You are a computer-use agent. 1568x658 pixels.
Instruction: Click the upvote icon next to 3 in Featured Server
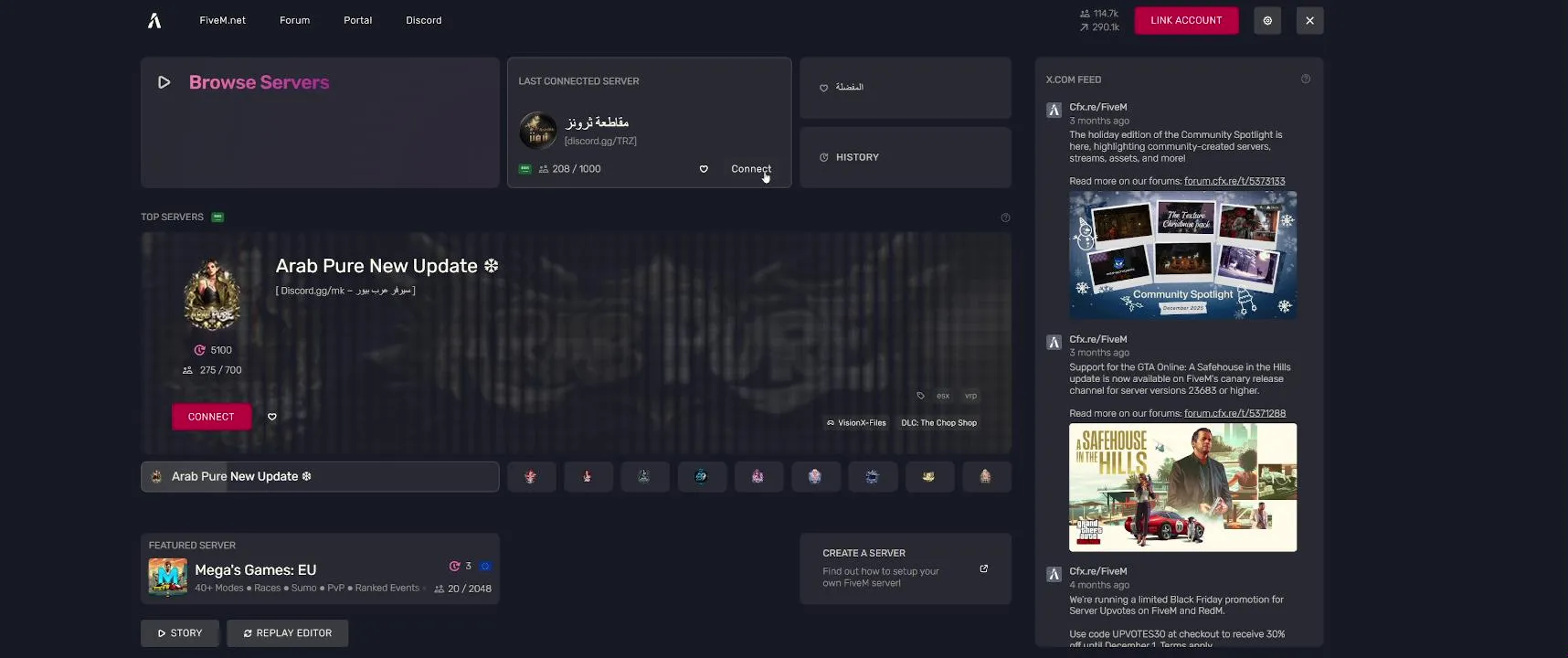(454, 567)
